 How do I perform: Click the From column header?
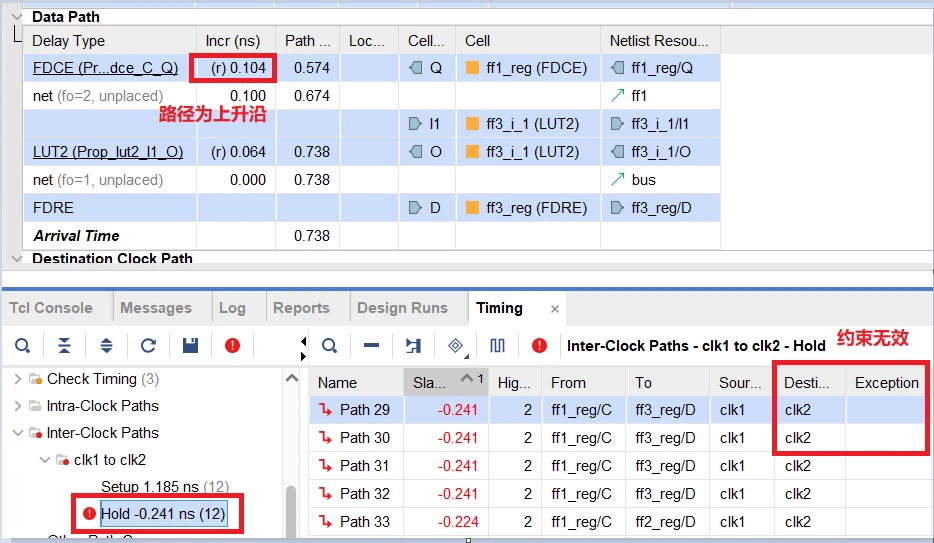click(584, 382)
